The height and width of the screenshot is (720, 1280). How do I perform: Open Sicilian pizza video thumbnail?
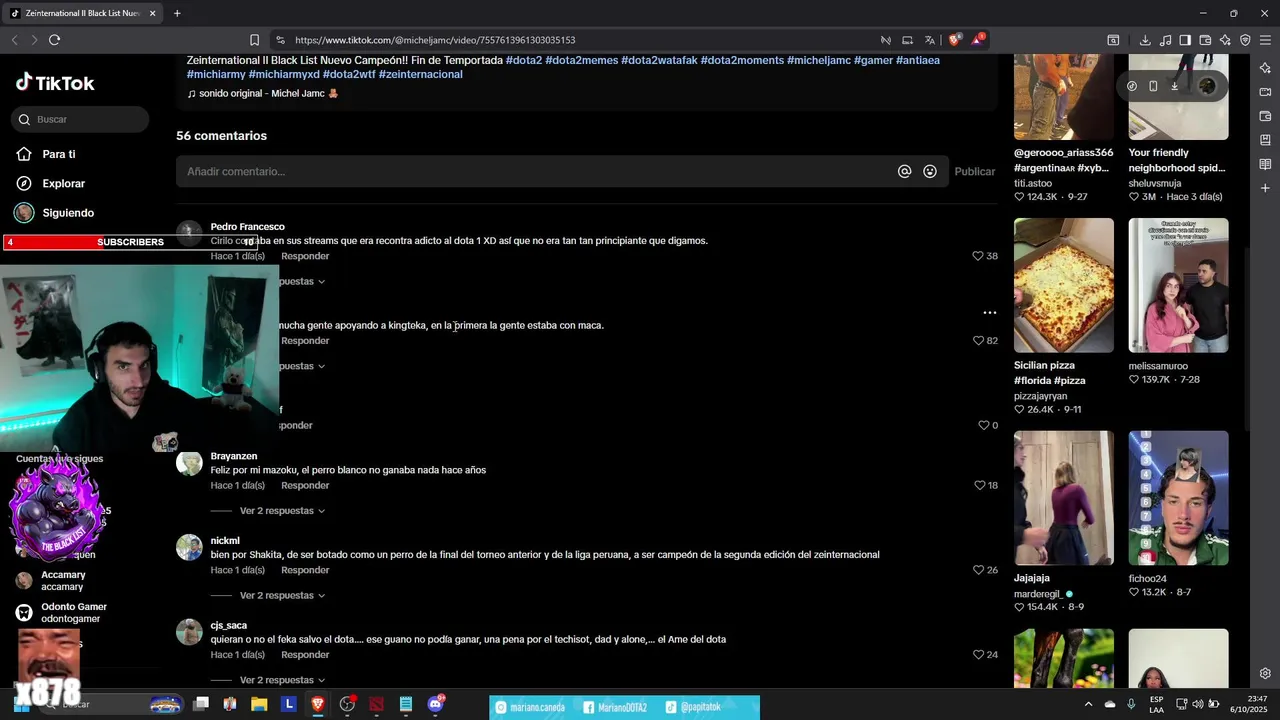click(1063, 285)
